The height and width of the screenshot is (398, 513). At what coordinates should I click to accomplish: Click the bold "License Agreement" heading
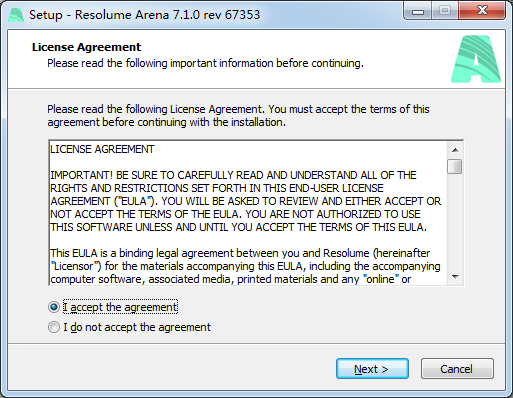87,47
